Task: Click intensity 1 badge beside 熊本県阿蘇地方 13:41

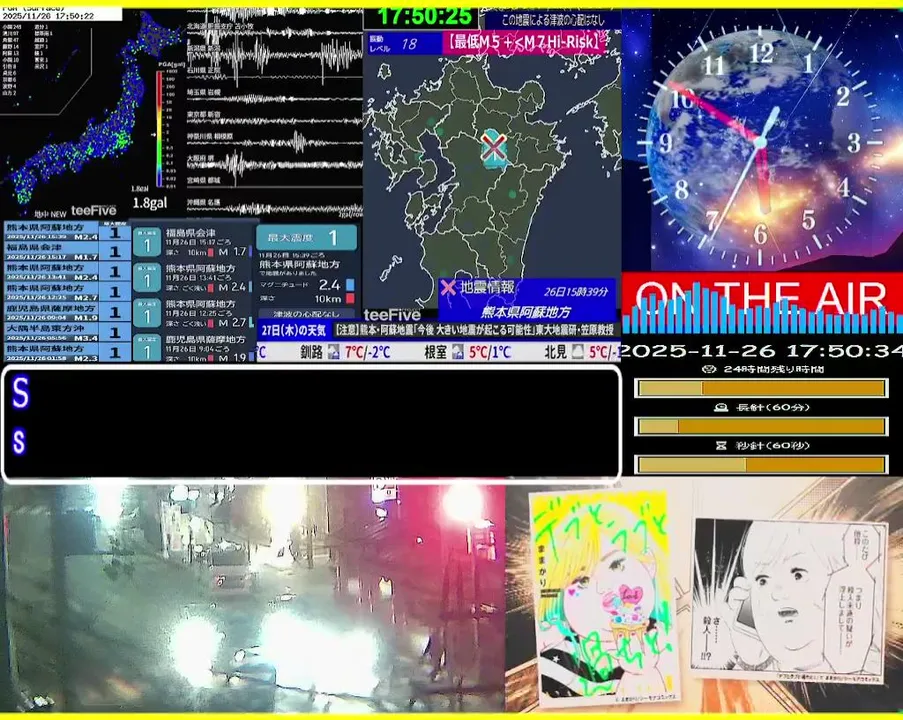Action: click(x=146, y=278)
